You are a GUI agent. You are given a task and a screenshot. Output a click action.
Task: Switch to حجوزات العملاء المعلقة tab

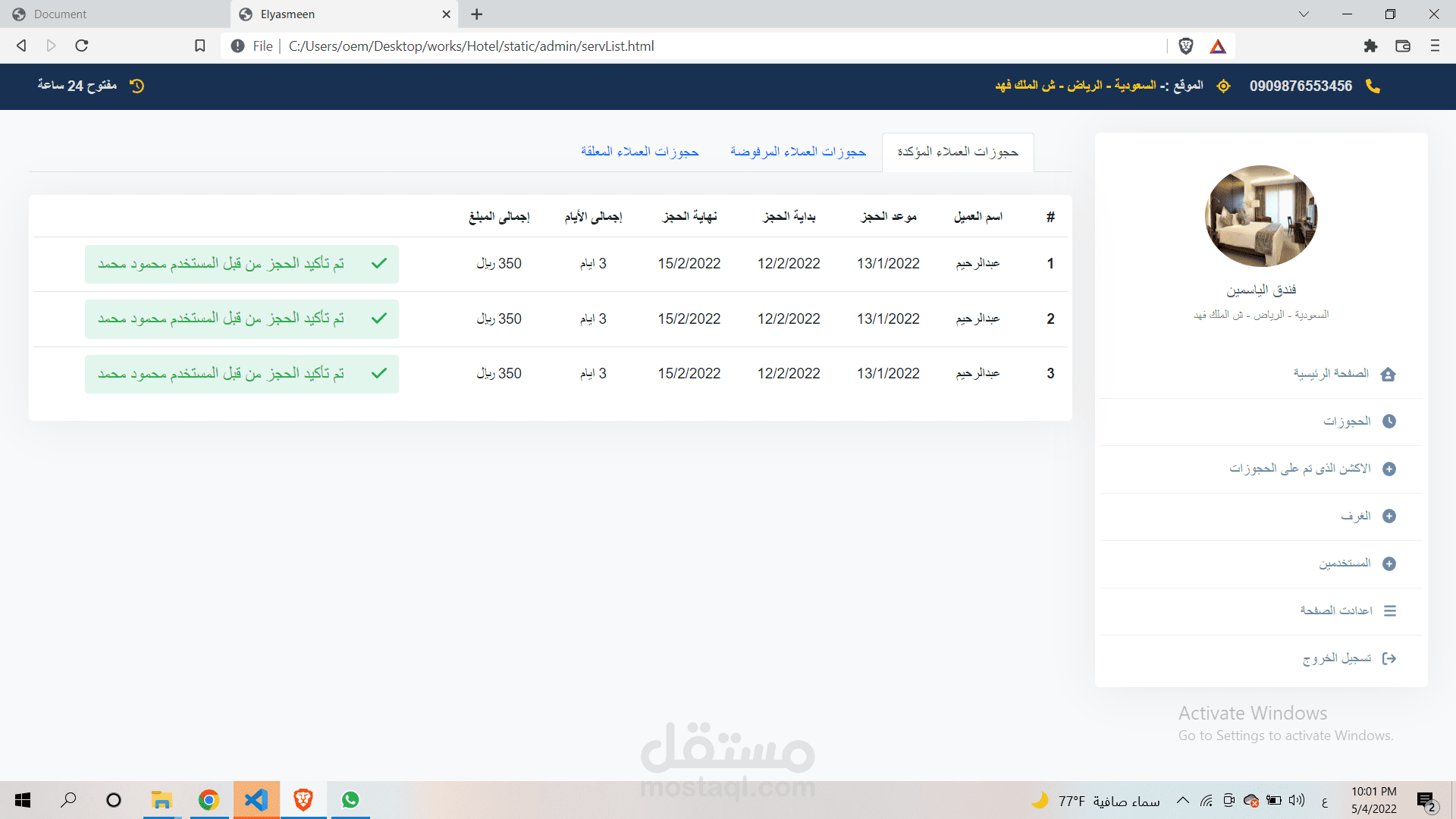click(639, 152)
